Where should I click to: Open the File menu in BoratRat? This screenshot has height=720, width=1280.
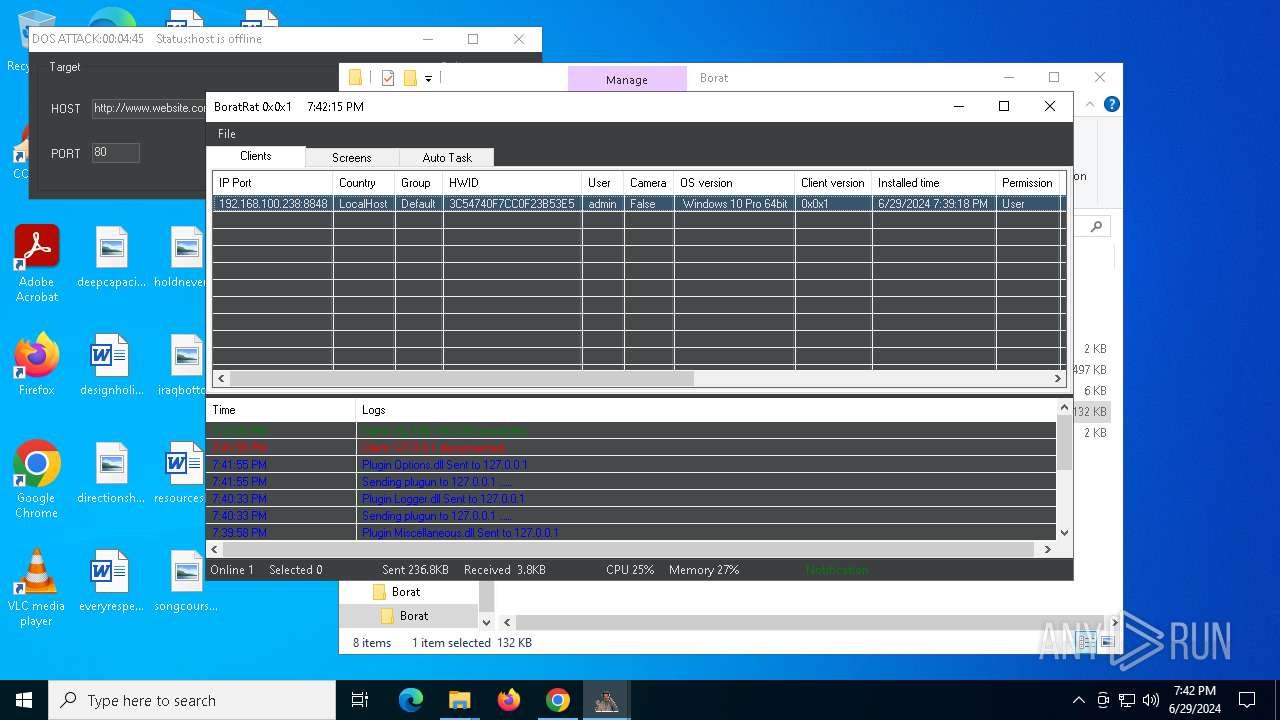tap(227, 134)
